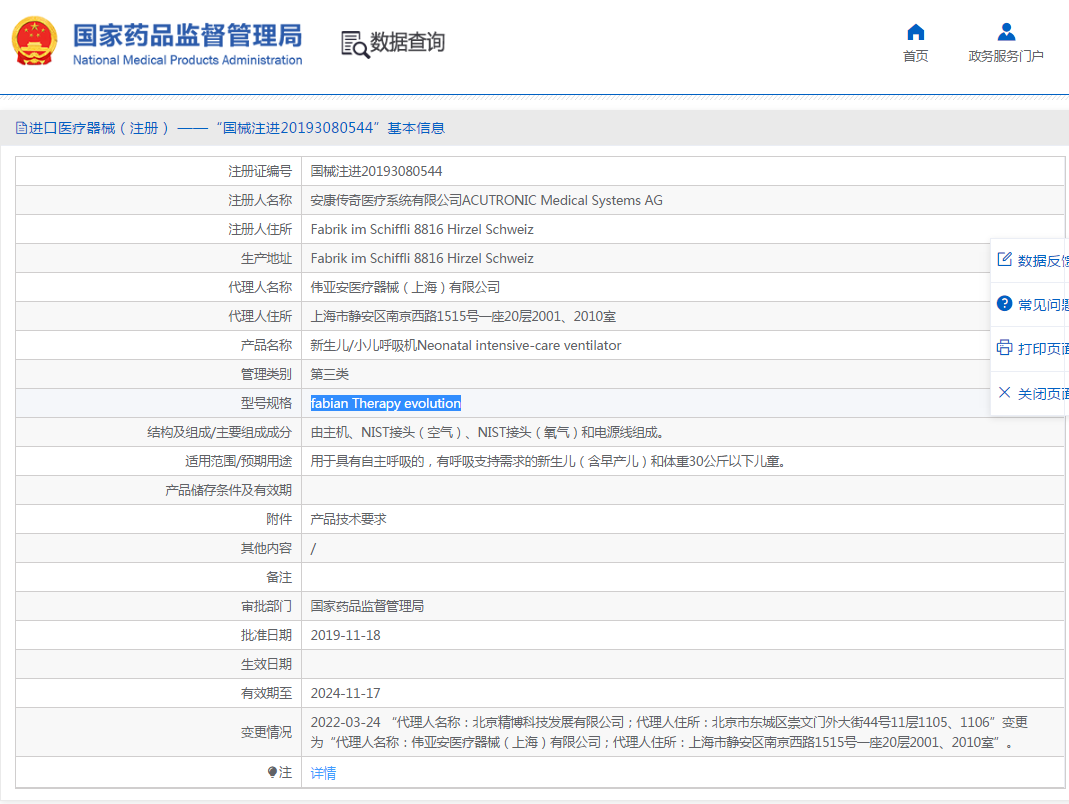This screenshot has height=804, width=1069.
Task: Open 政务服务门户 user icon
Action: [1006, 32]
